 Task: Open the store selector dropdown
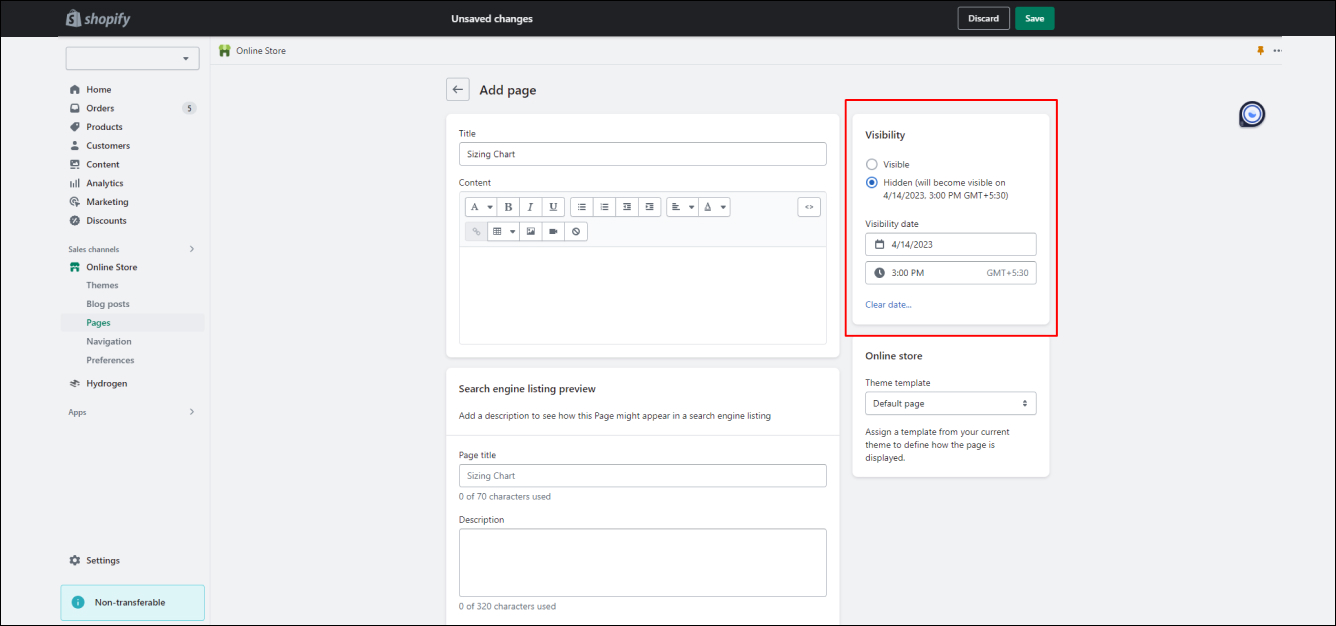click(x=132, y=59)
